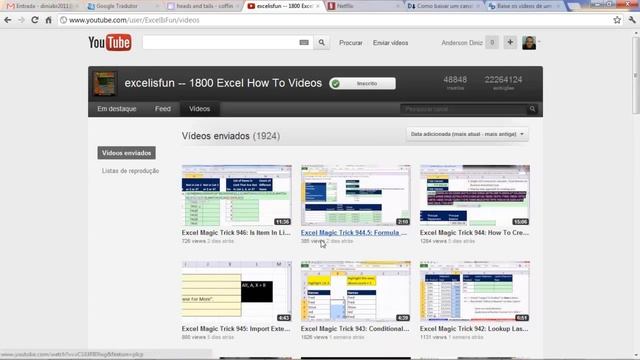Open Listas de reprodução in the sidebar
The width and height of the screenshot is (640, 360).
tap(130, 171)
